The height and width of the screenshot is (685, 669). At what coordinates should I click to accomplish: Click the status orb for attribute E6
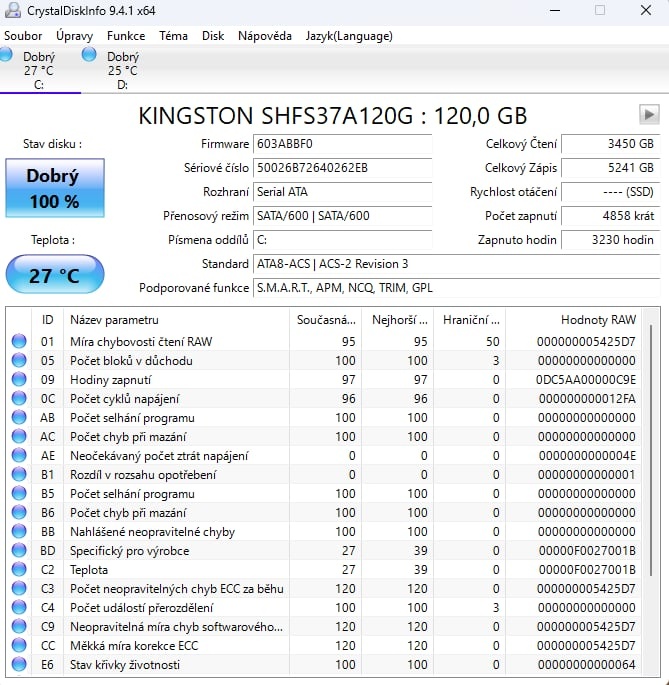19,664
